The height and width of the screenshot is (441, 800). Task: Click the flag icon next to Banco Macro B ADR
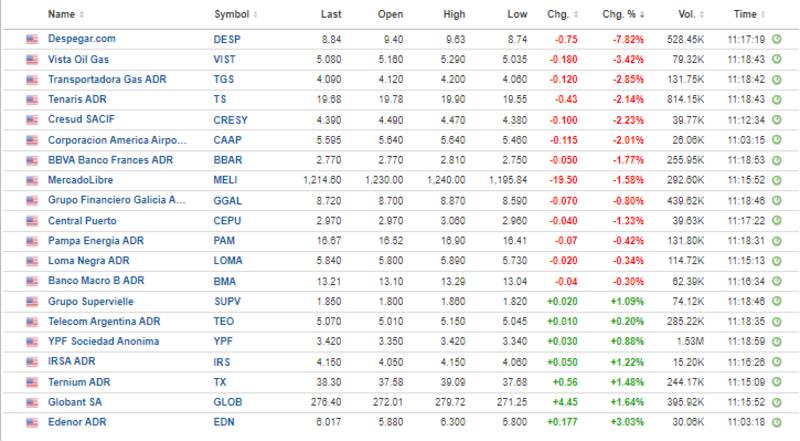[x=32, y=281]
